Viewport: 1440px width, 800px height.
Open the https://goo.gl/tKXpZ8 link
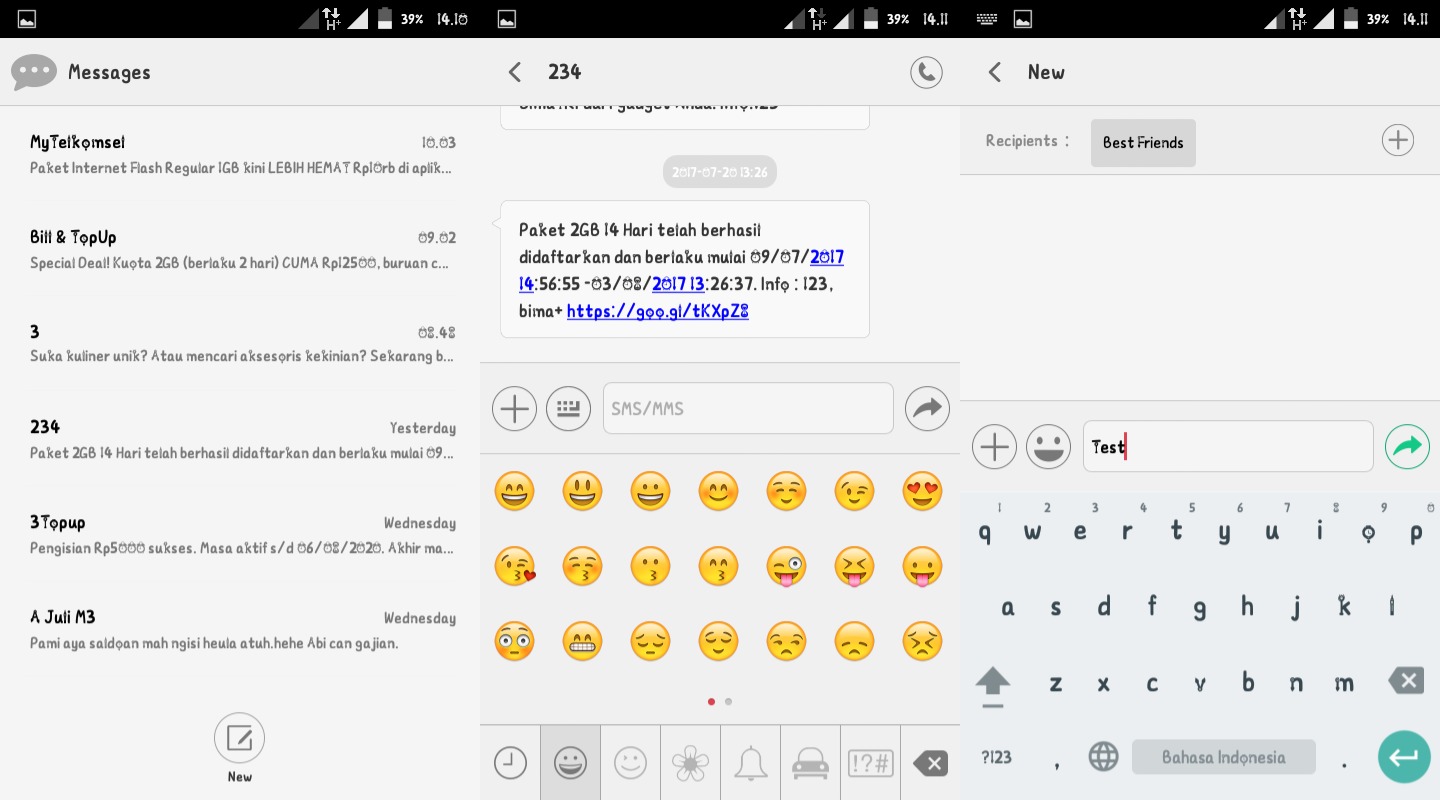658,311
